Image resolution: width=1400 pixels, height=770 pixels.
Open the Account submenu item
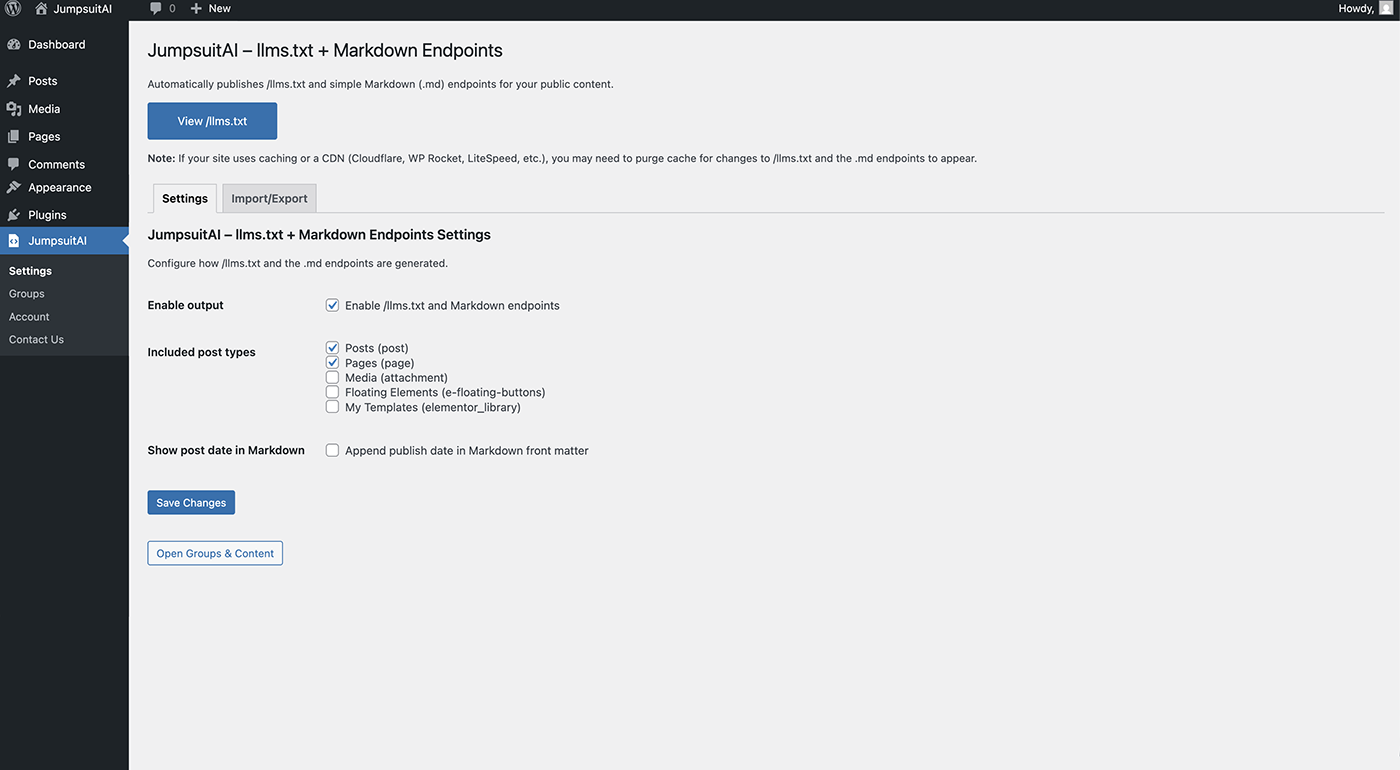click(x=29, y=317)
